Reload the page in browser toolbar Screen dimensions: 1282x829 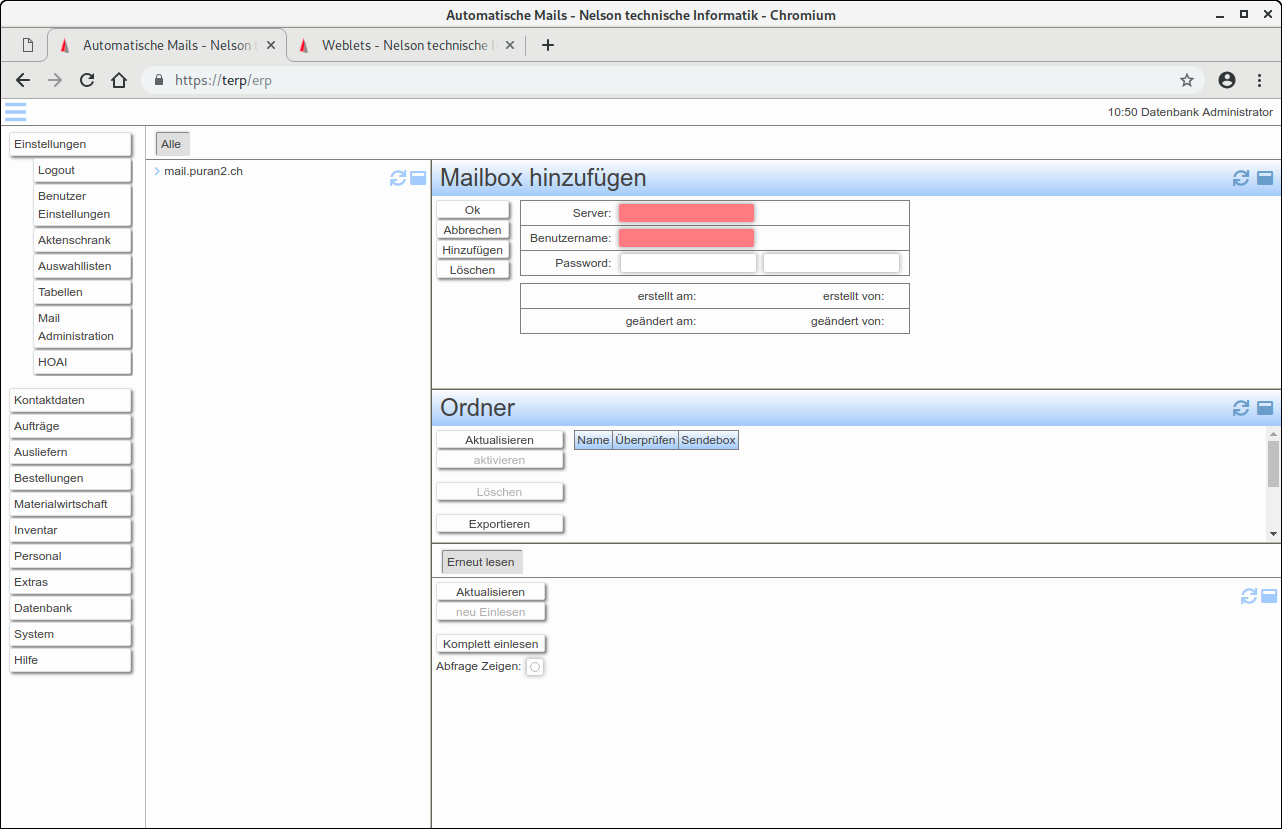click(87, 80)
